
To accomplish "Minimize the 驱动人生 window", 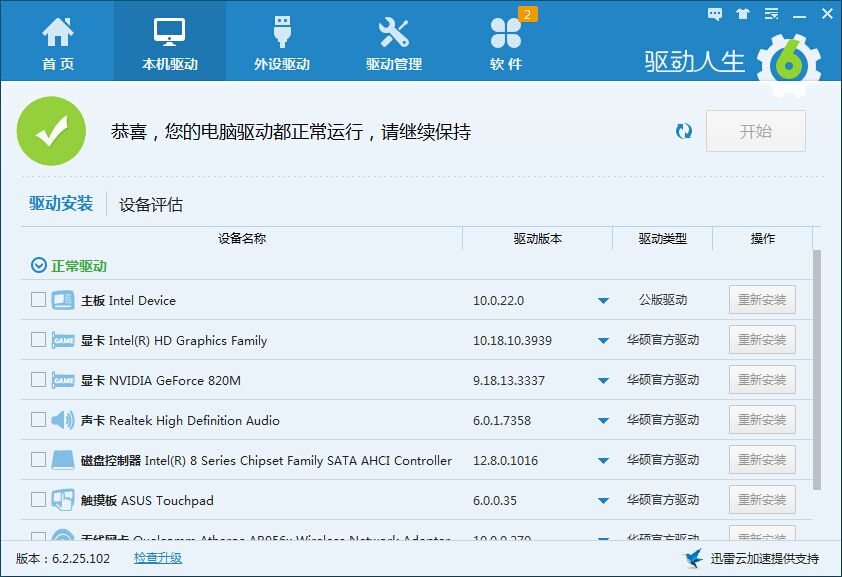I will pyautogui.click(x=800, y=15).
